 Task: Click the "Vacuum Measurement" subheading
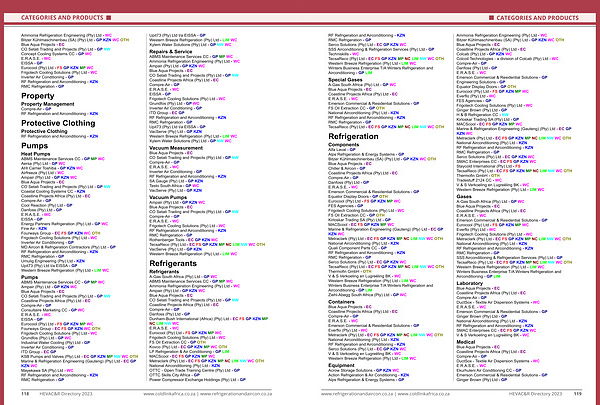(176, 148)
